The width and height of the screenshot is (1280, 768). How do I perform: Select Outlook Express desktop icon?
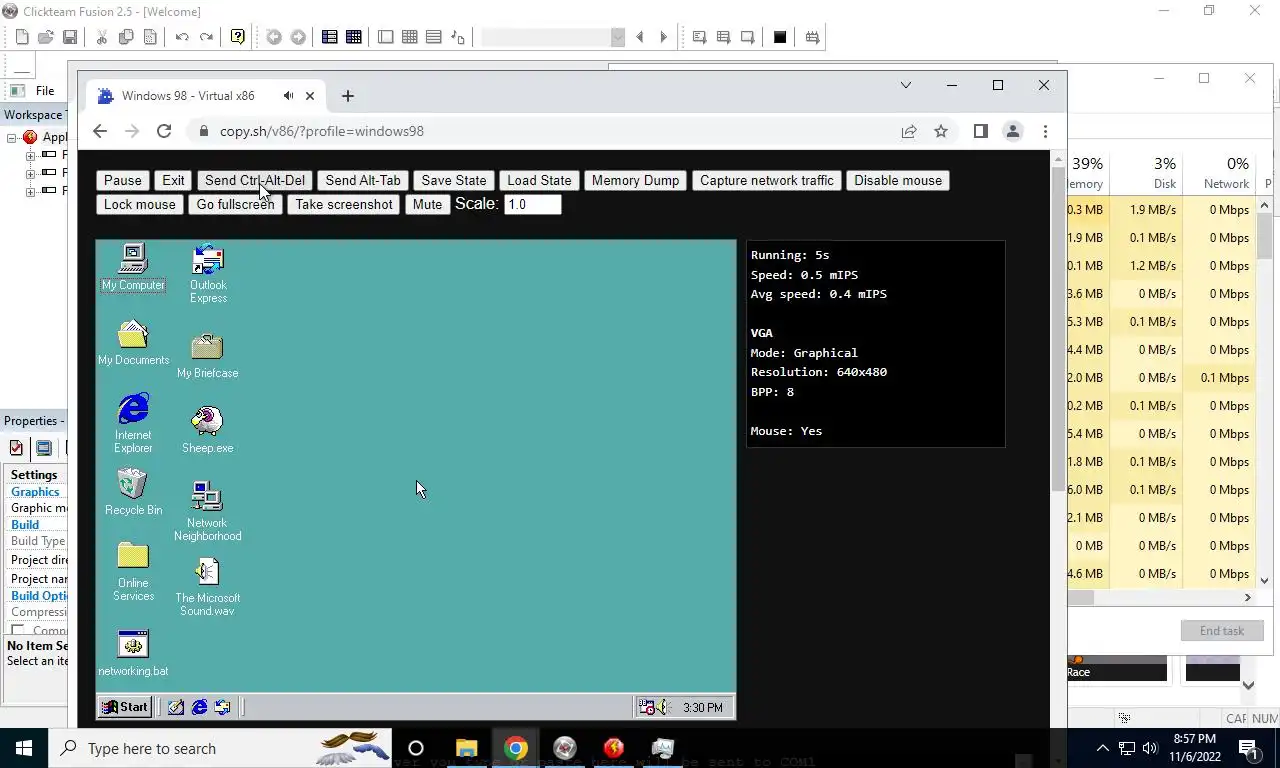coord(208,273)
